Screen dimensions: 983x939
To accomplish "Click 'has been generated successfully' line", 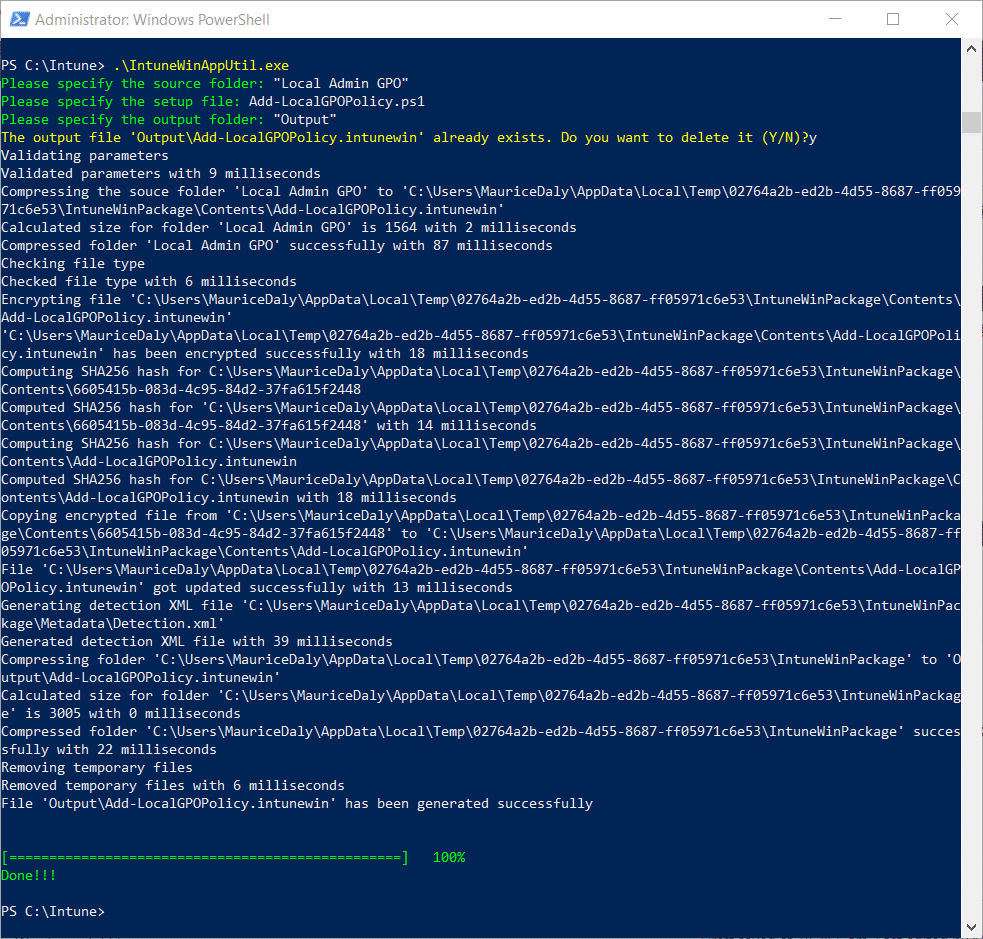I will [x=297, y=804].
